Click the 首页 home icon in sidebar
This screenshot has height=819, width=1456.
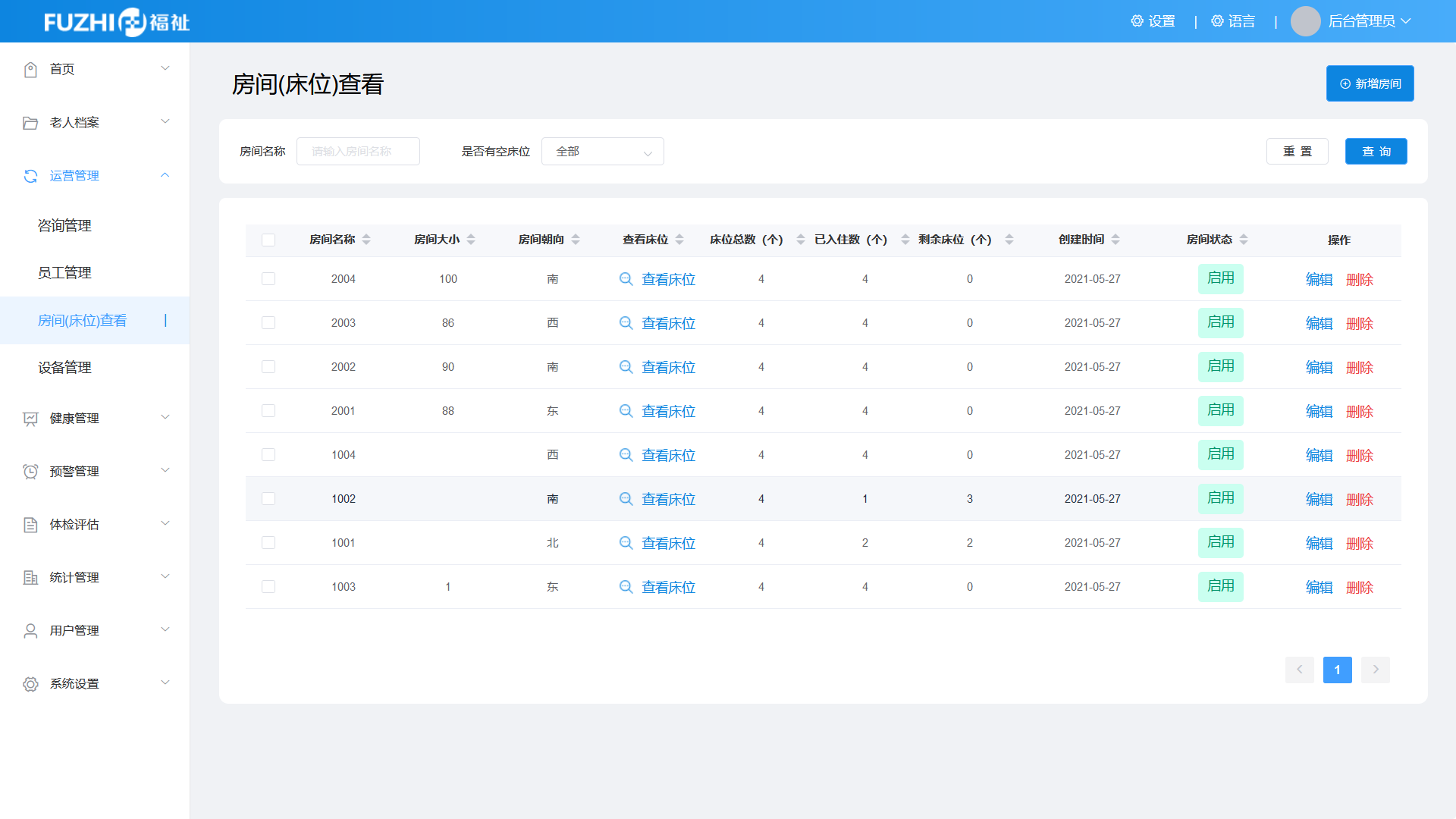pos(30,70)
